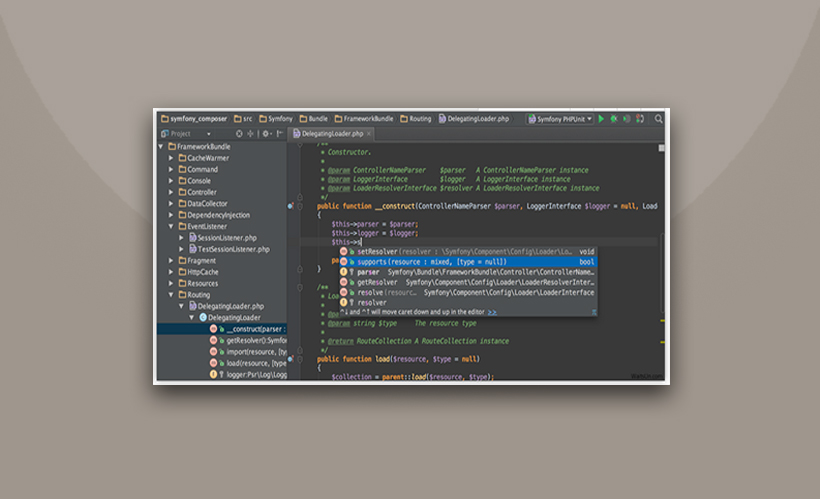Expand the Controller folder
Screen dimensions: 820x499
coord(171,192)
